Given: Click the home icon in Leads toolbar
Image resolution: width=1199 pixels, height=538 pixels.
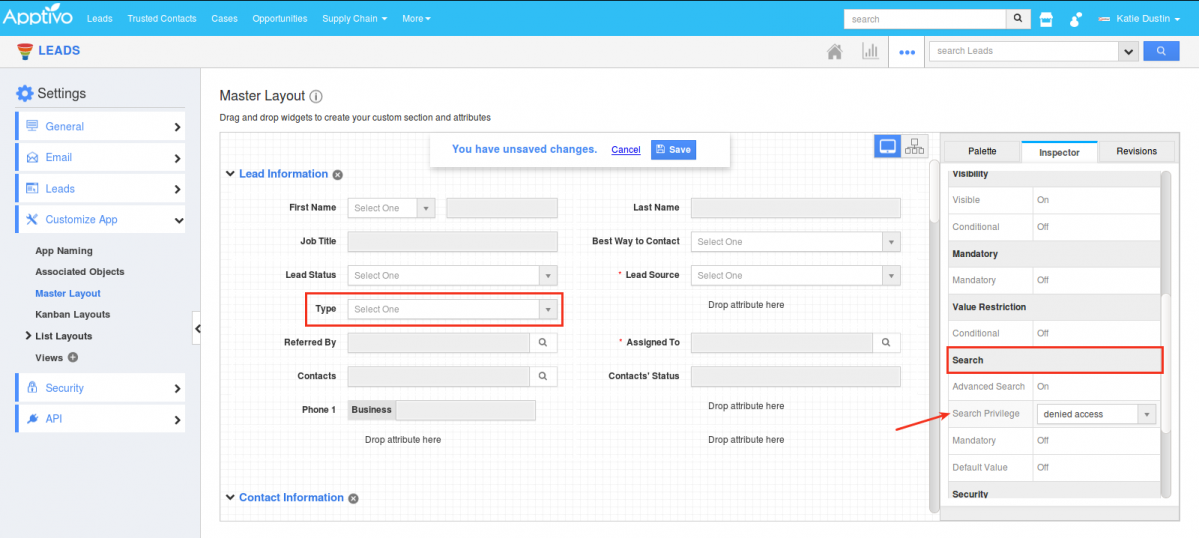Looking at the screenshot, I should click(x=834, y=52).
